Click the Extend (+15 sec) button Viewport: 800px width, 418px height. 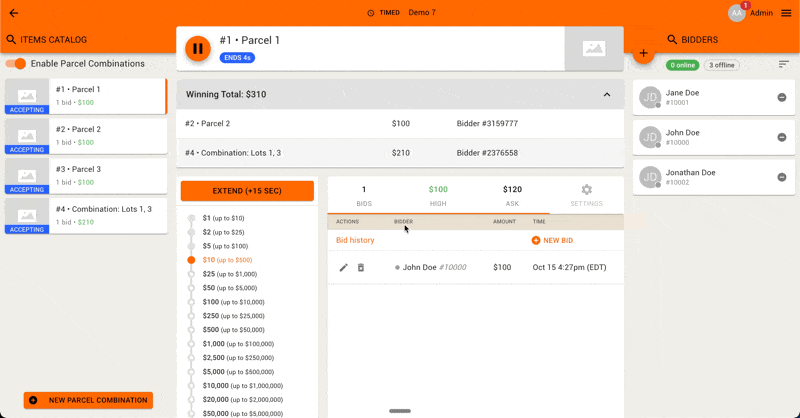click(x=247, y=190)
